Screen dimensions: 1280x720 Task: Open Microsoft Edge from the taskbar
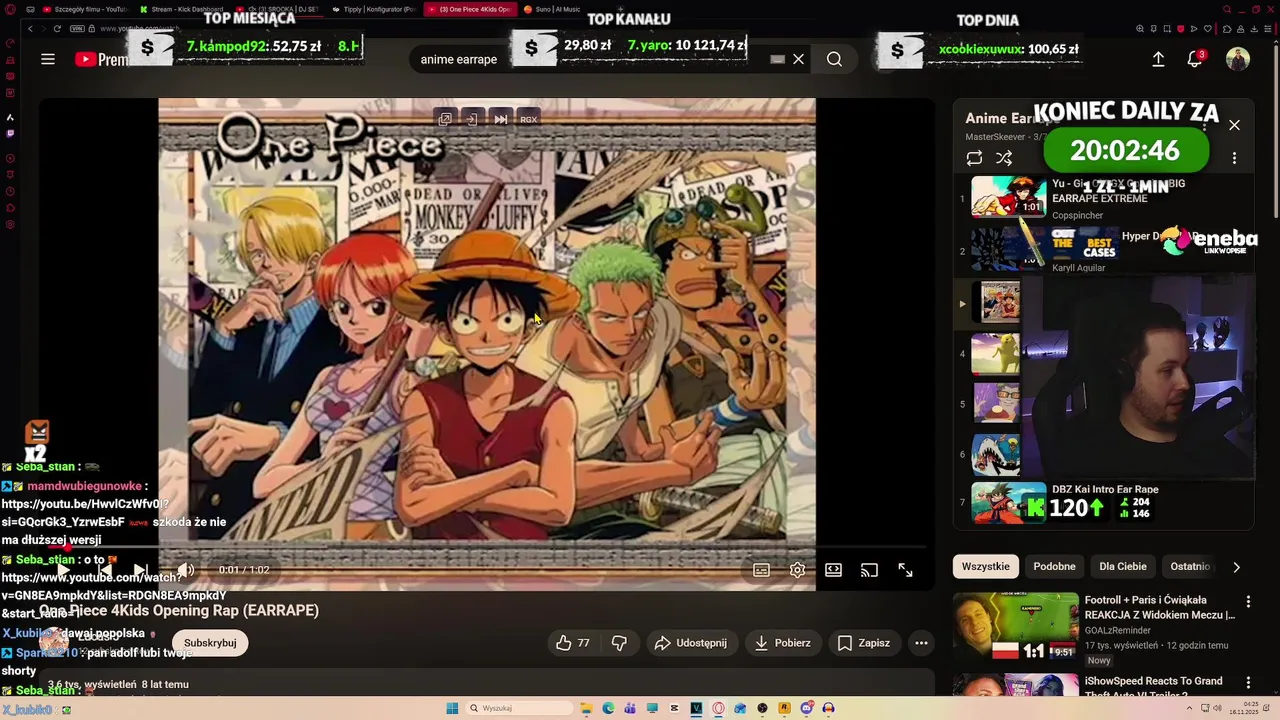608,708
